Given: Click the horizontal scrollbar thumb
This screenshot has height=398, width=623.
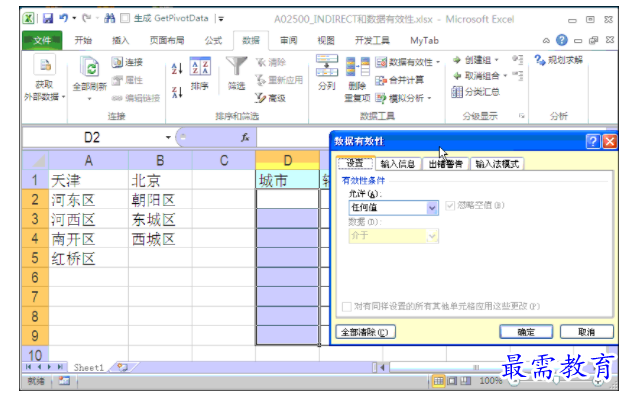Looking at the screenshot, I should pyautogui.click(x=476, y=367).
